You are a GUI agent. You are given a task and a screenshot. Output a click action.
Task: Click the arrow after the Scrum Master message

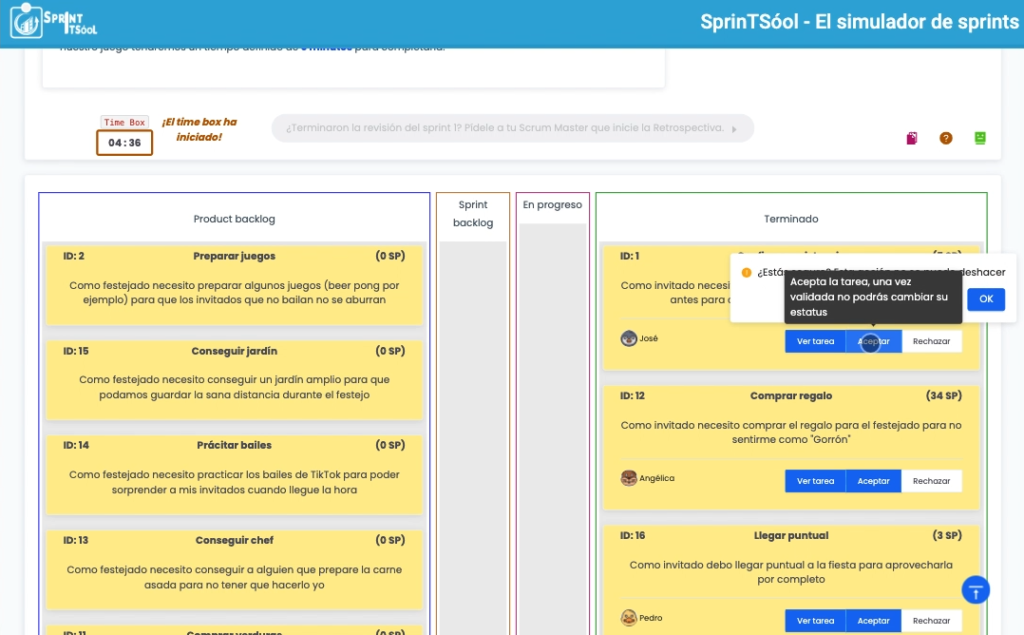(735, 129)
